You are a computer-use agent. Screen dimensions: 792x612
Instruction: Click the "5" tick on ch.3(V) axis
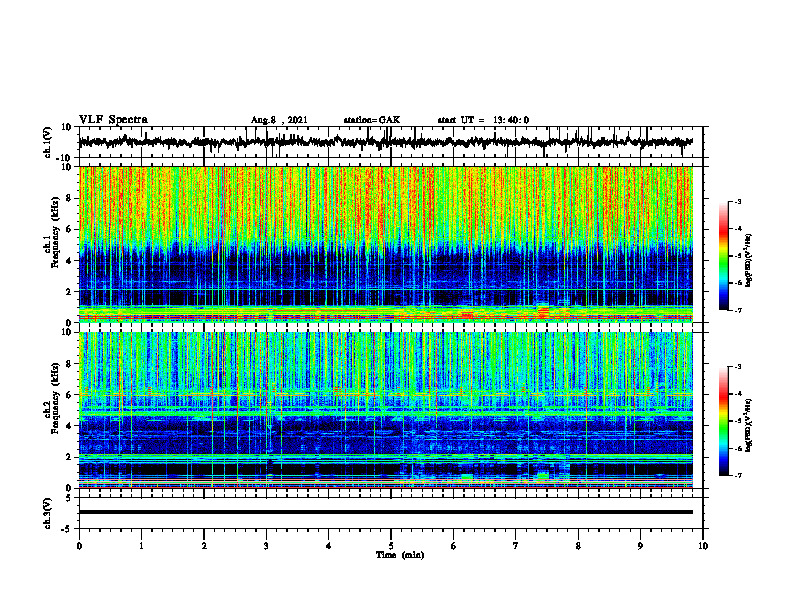tap(69, 497)
